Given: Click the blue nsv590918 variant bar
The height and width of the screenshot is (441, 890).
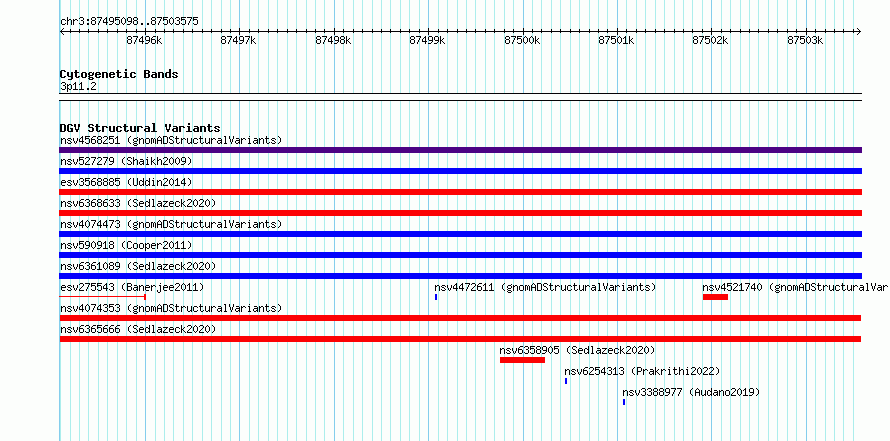Looking at the screenshot, I should [460, 255].
